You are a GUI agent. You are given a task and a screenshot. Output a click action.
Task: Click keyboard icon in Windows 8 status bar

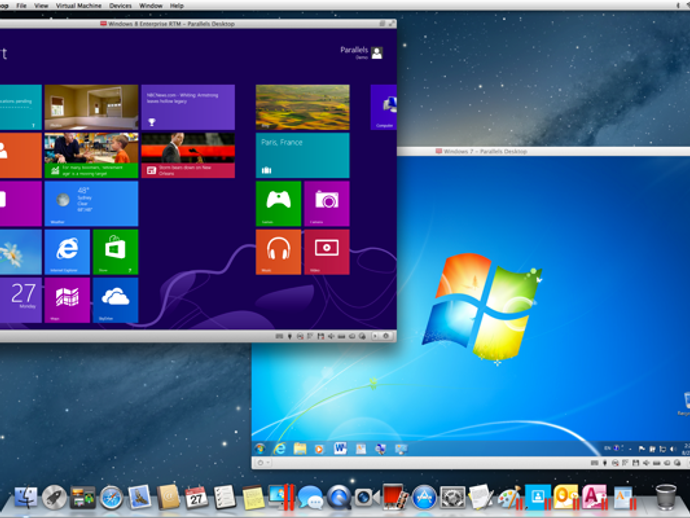pos(279,336)
